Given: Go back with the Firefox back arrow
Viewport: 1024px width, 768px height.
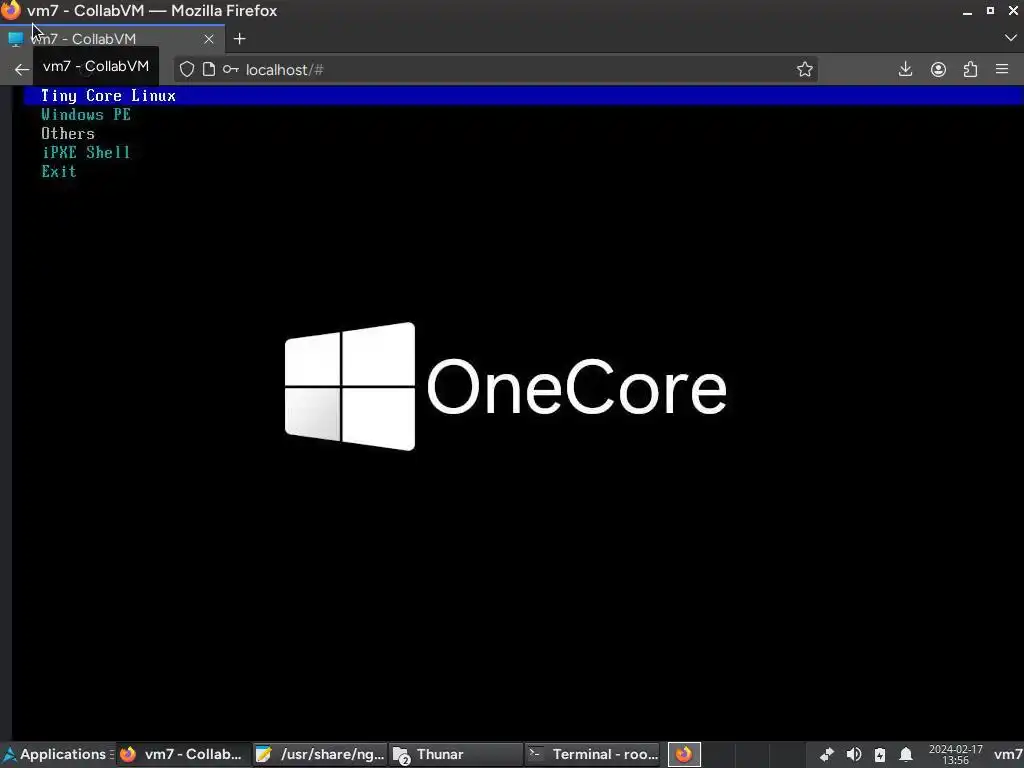Looking at the screenshot, I should click(22, 70).
